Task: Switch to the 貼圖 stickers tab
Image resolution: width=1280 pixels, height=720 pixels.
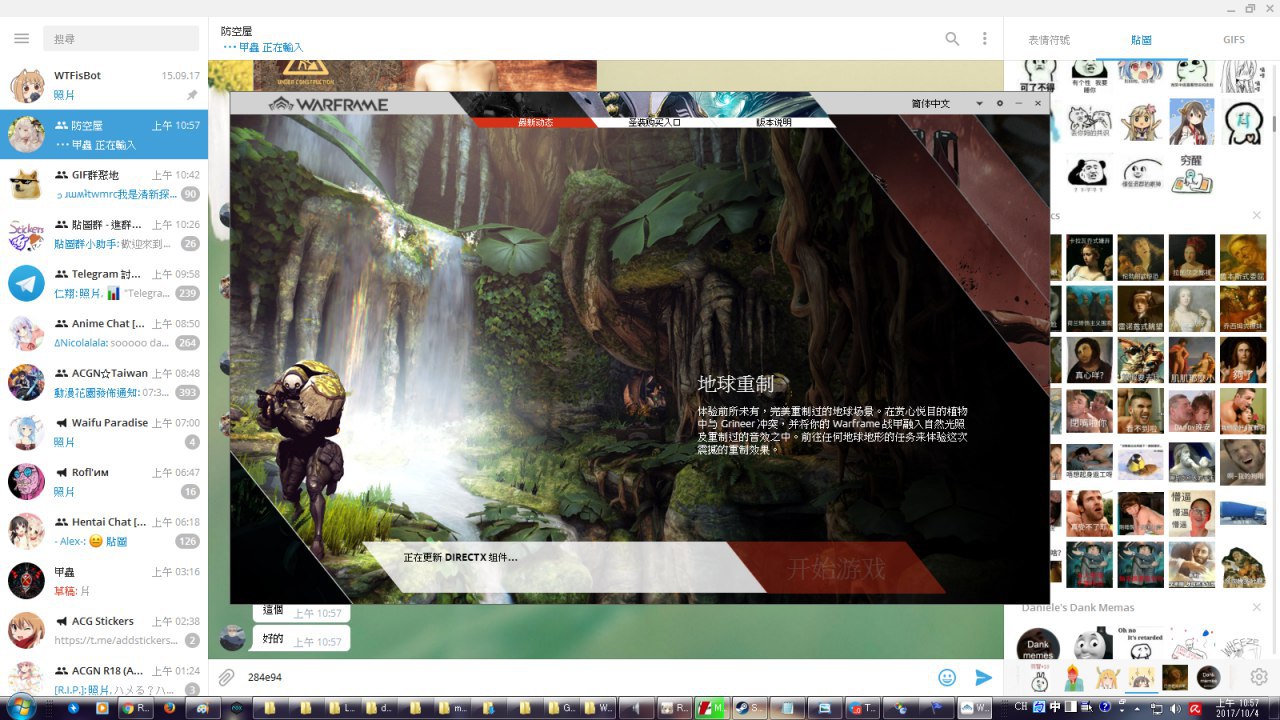Action: pos(1141,40)
